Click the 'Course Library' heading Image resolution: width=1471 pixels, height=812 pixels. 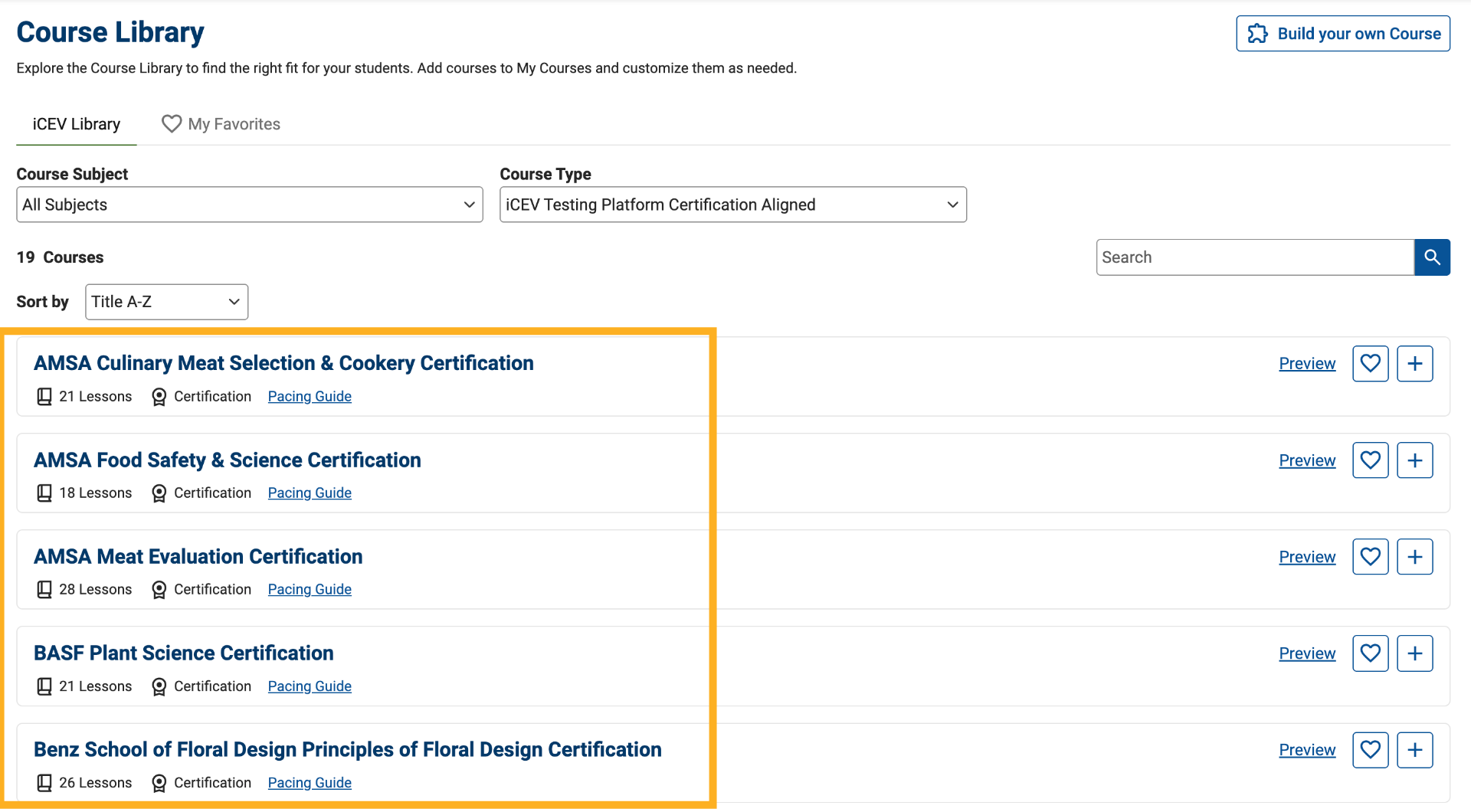(110, 32)
